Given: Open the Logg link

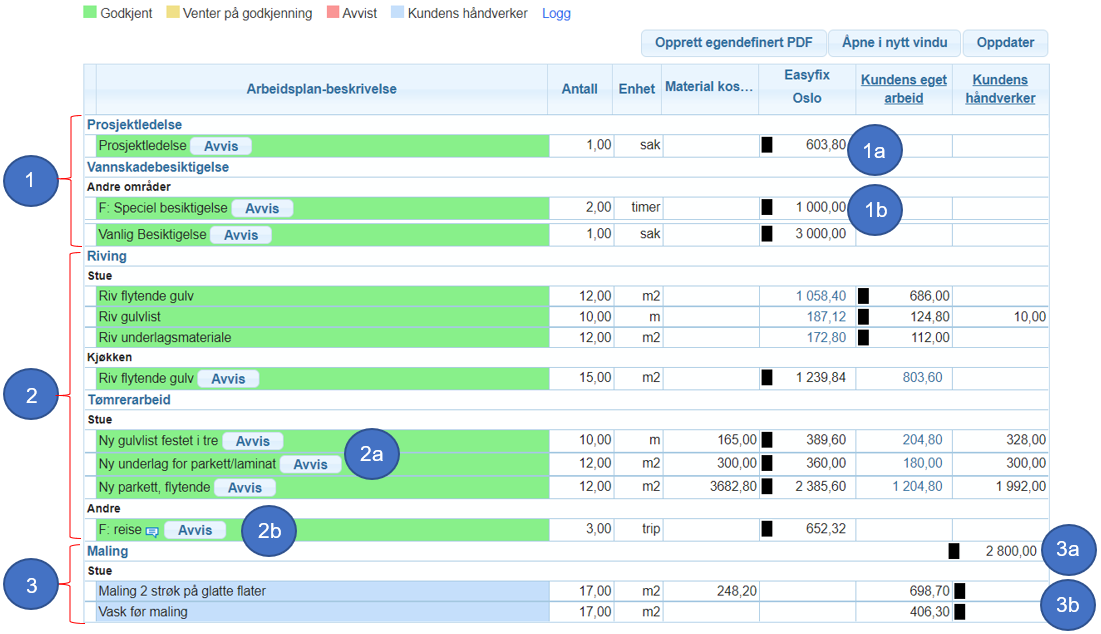Looking at the screenshot, I should pos(556,14).
